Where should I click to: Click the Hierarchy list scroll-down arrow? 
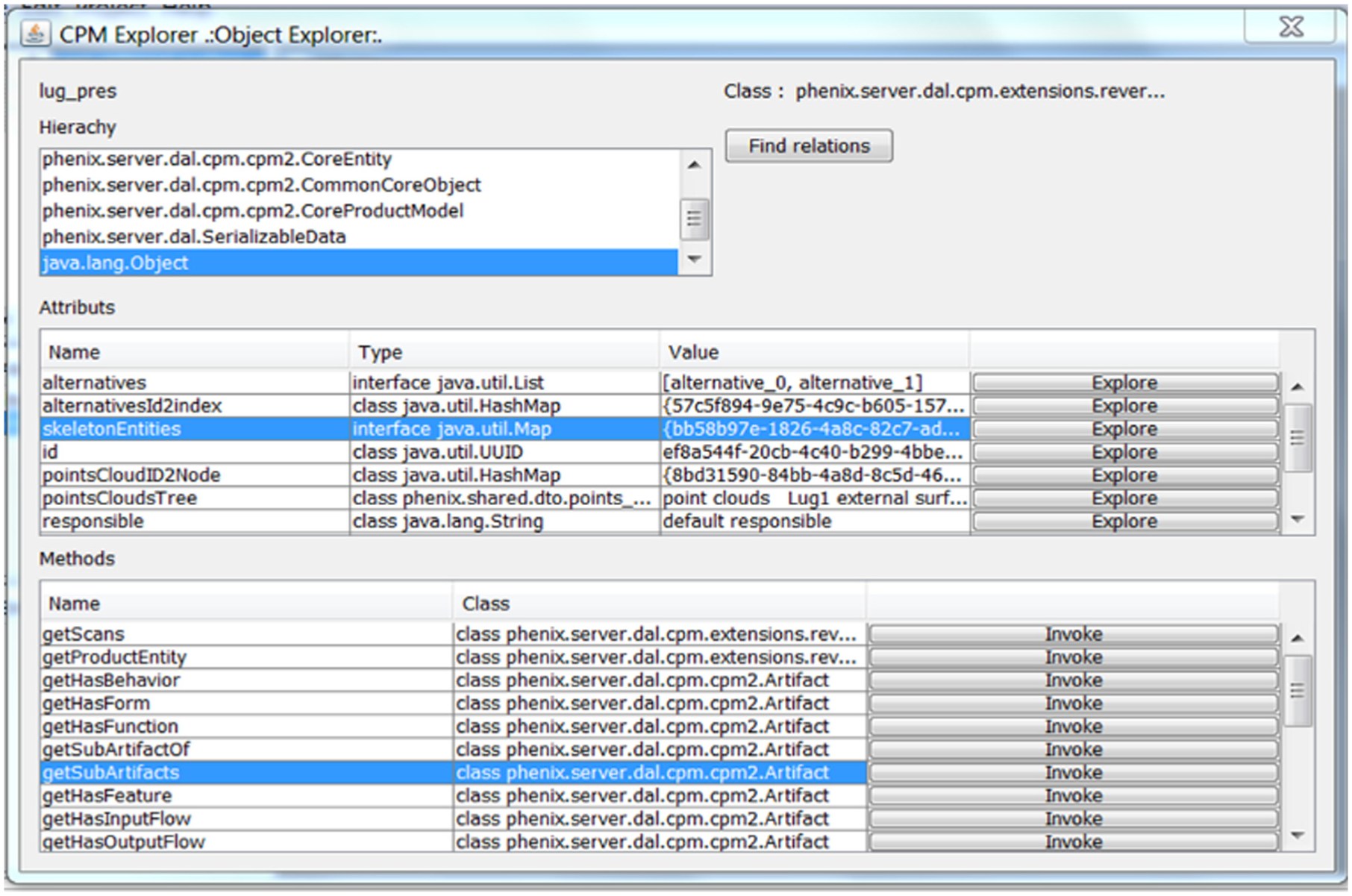pyautogui.click(x=695, y=259)
